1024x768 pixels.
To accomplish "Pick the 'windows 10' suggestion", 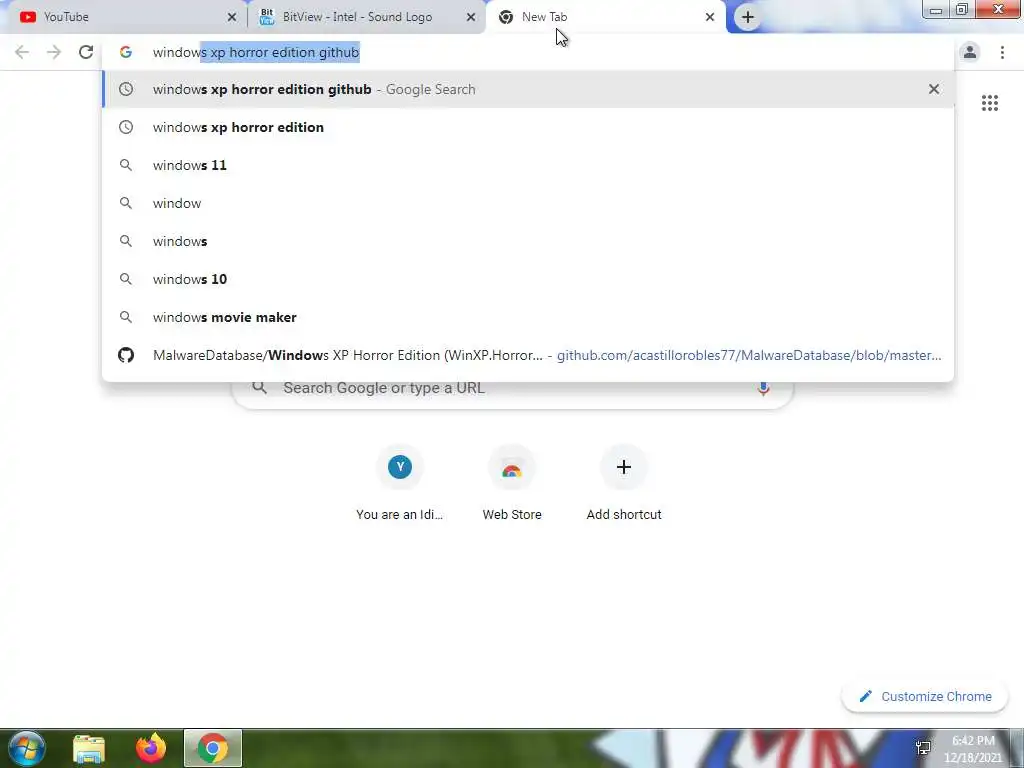I will point(528,279).
